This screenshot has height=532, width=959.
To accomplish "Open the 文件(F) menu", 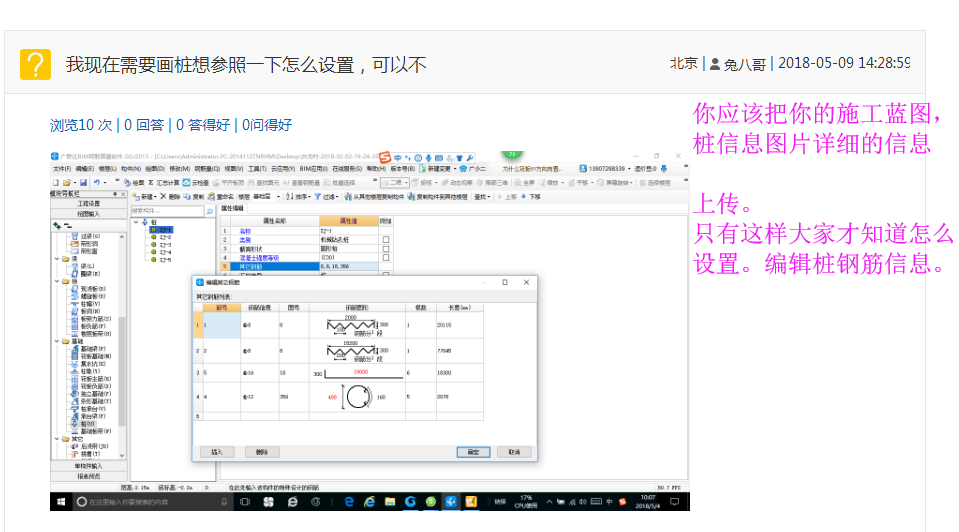I will coord(62,169).
